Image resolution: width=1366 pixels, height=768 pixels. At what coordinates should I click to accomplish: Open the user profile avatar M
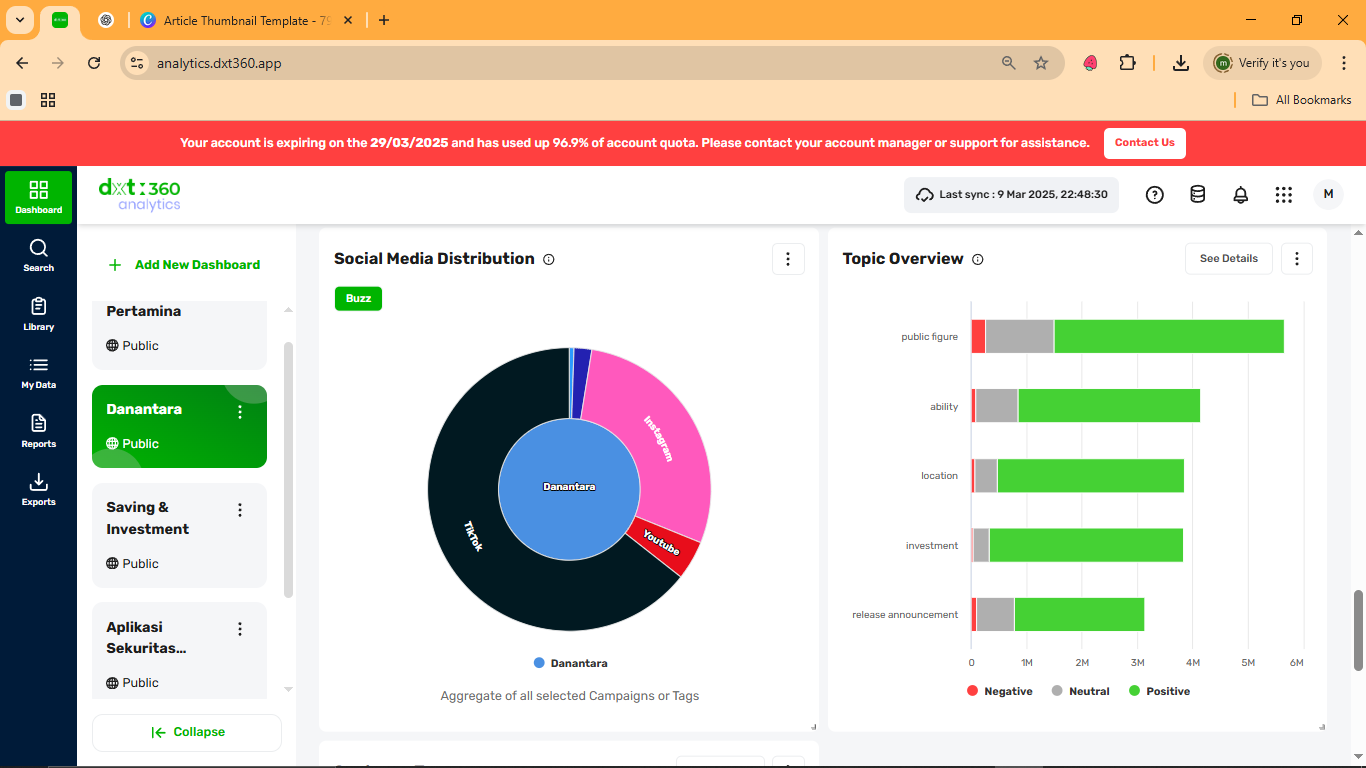(1327, 195)
